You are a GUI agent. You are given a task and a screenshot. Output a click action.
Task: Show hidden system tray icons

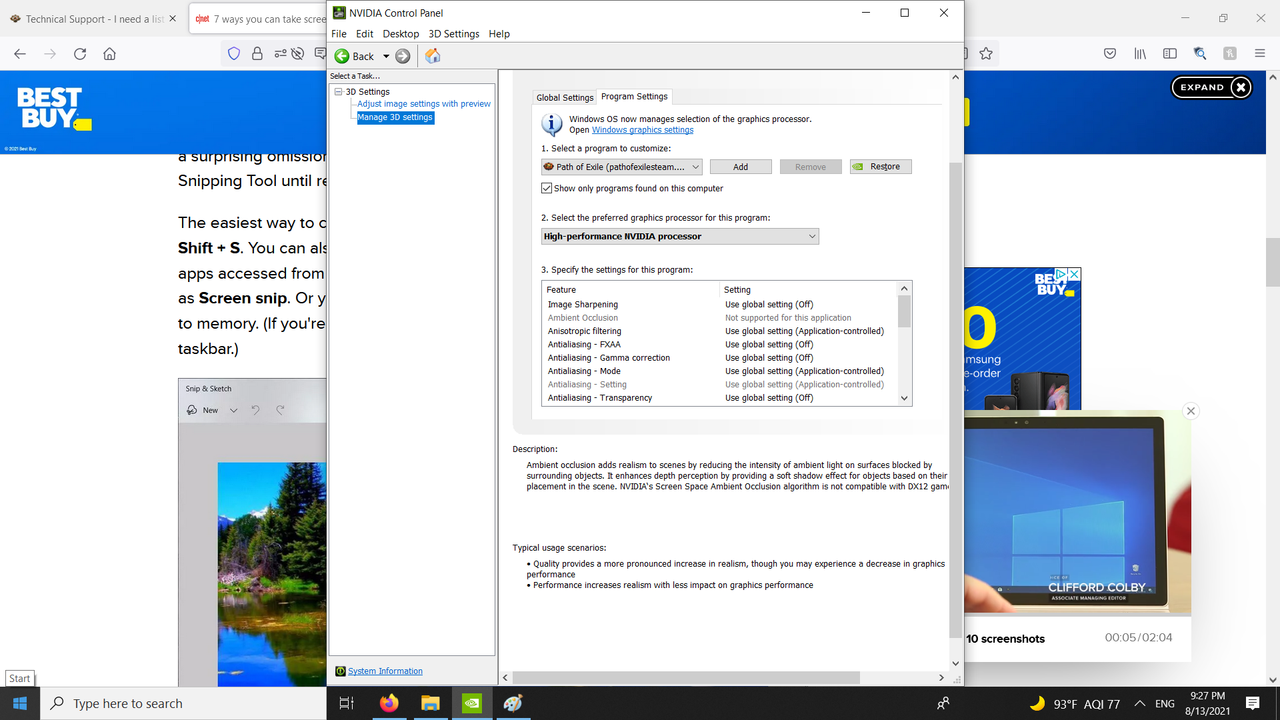[1140, 703]
